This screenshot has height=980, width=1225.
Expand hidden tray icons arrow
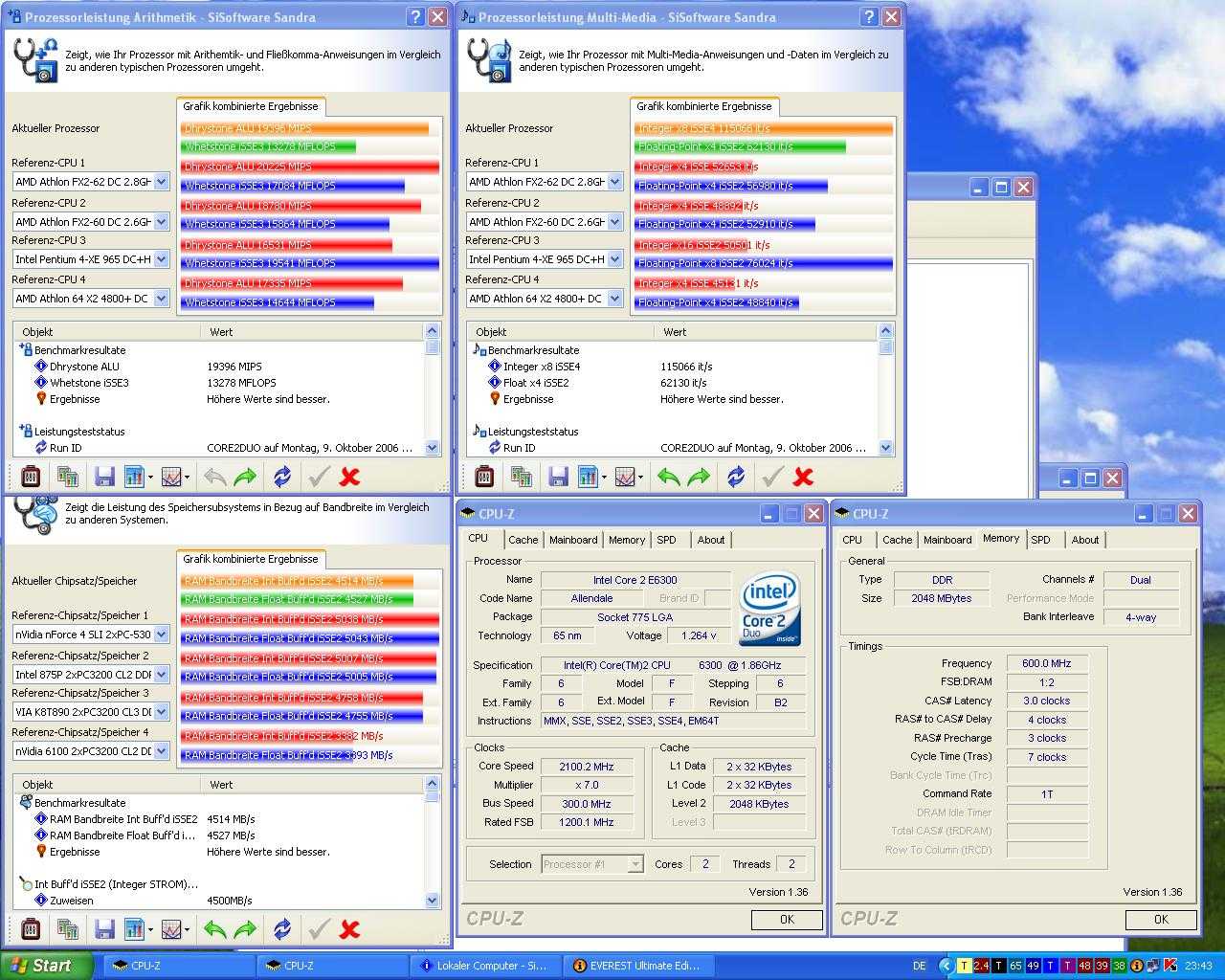coord(947,966)
